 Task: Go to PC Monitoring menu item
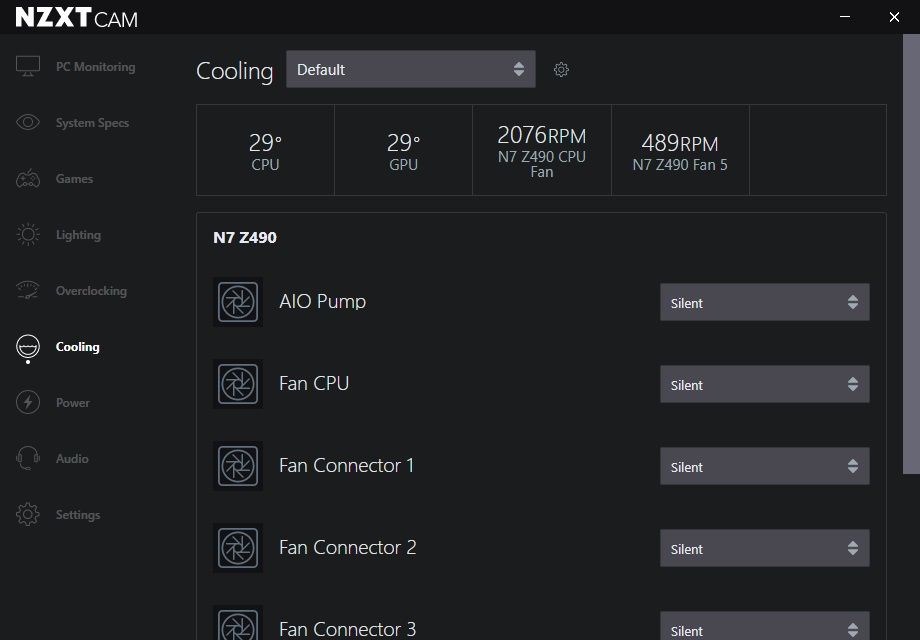point(96,67)
